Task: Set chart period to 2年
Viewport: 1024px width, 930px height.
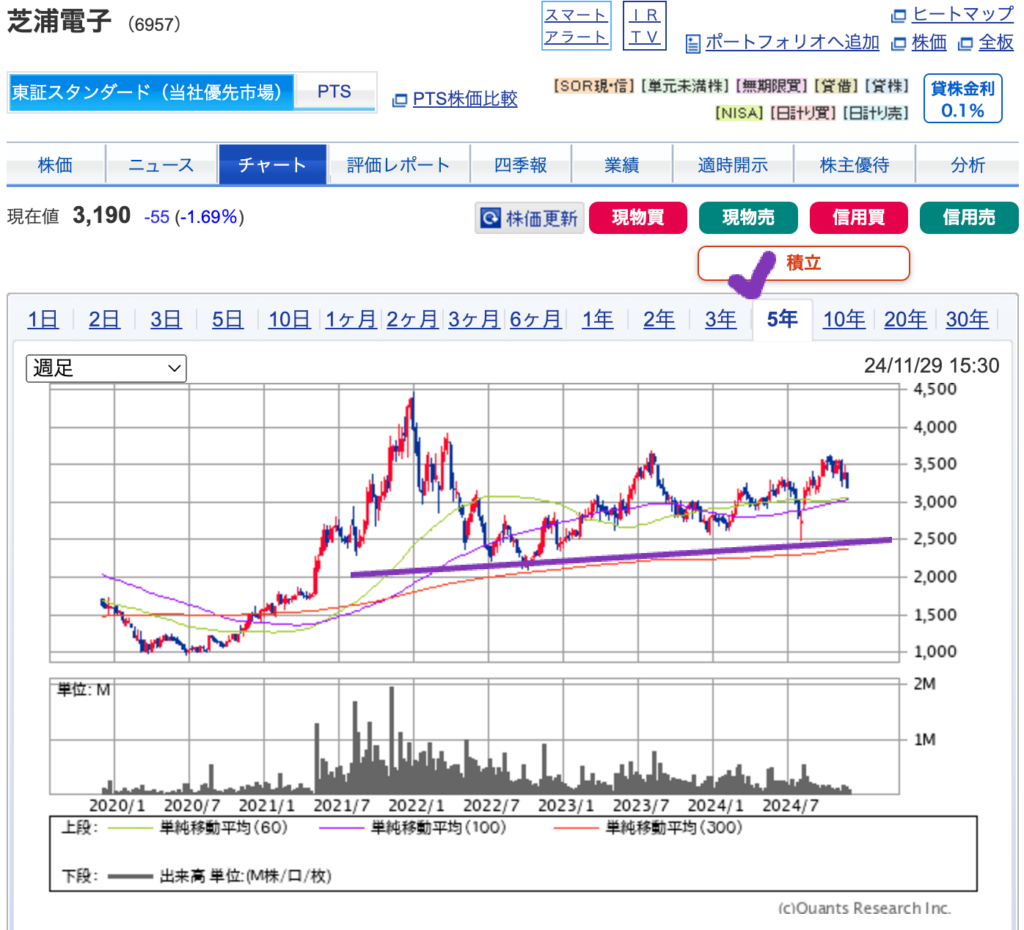Action: (x=659, y=319)
